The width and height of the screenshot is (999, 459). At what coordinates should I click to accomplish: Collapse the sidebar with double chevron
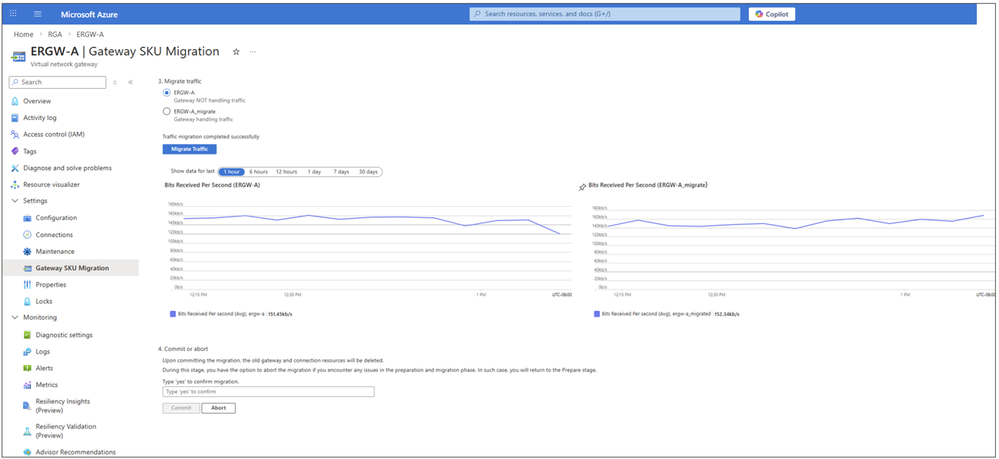click(x=130, y=82)
